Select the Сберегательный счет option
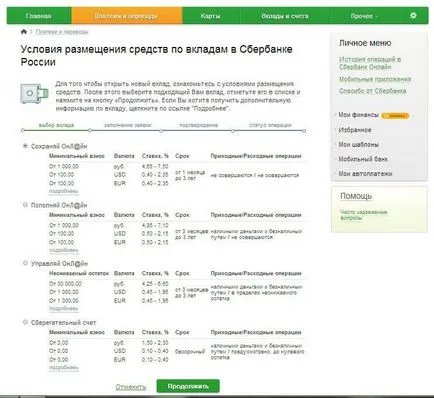Screen dimensions: 434x398 tap(25, 322)
